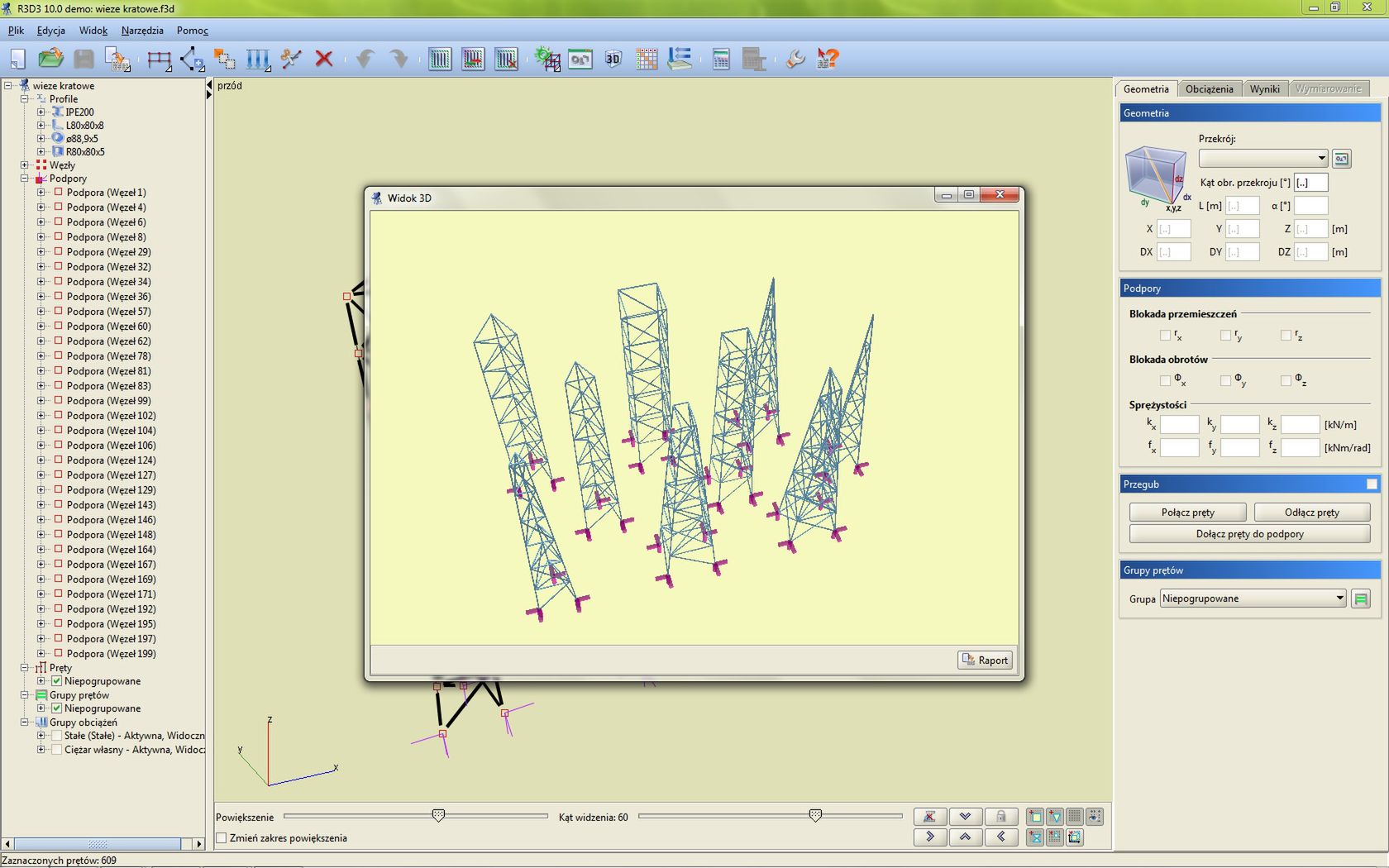Click the Kąt widzenia slider thumb

coord(815,816)
